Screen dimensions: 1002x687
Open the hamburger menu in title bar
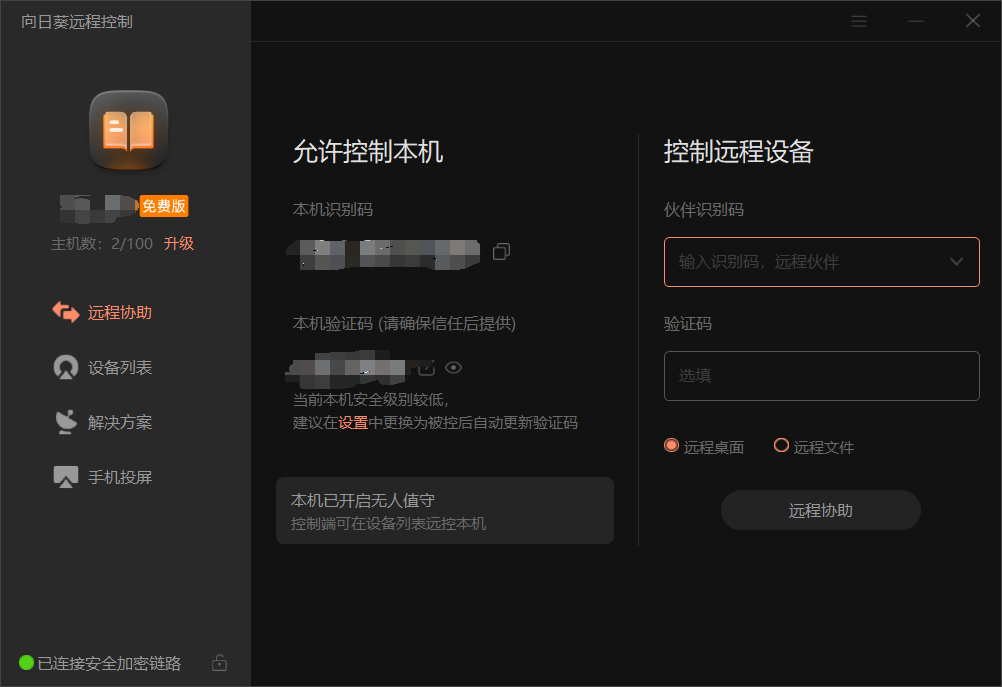[859, 21]
